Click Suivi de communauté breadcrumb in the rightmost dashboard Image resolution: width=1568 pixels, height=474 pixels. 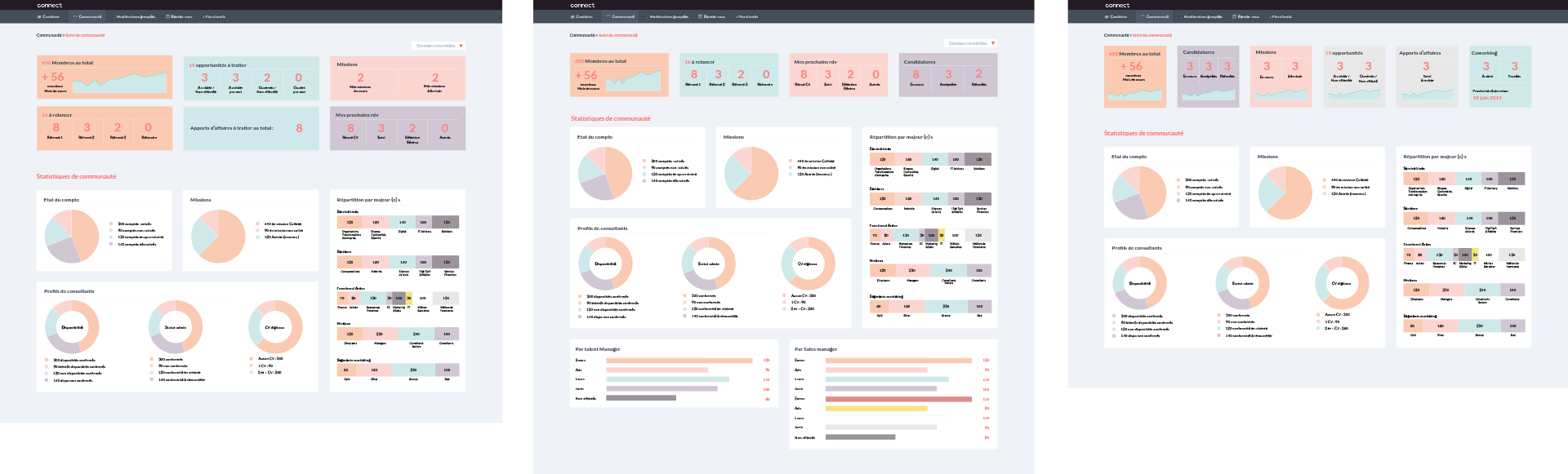(1152, 35)
